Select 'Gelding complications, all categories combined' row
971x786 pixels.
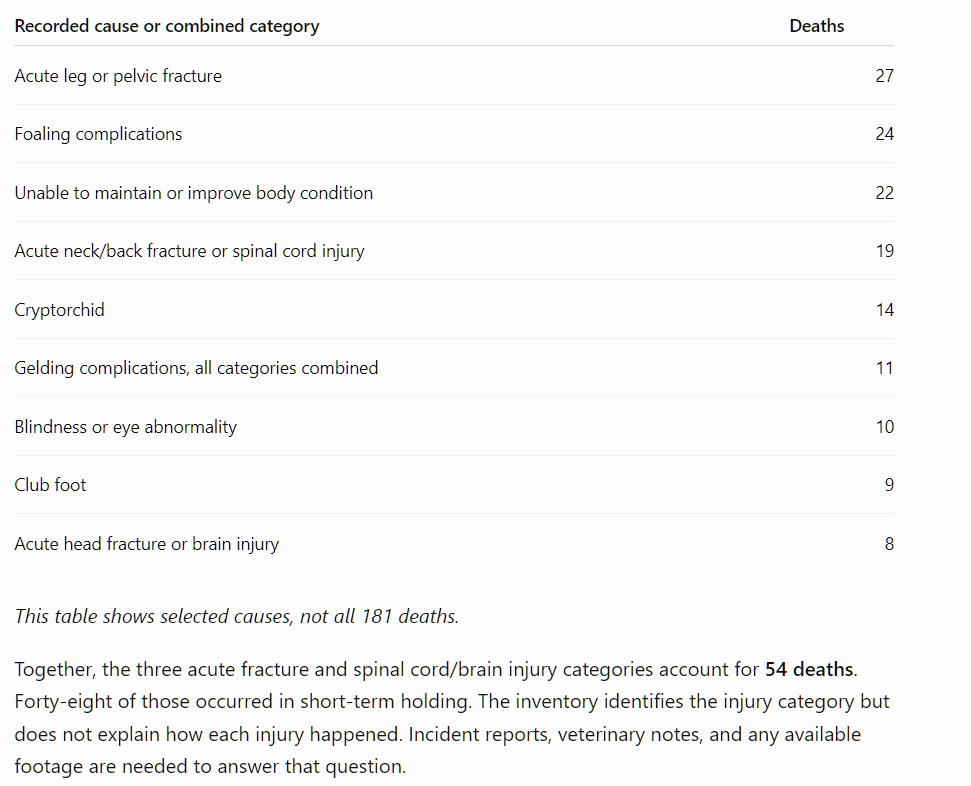tap(454, 368)
